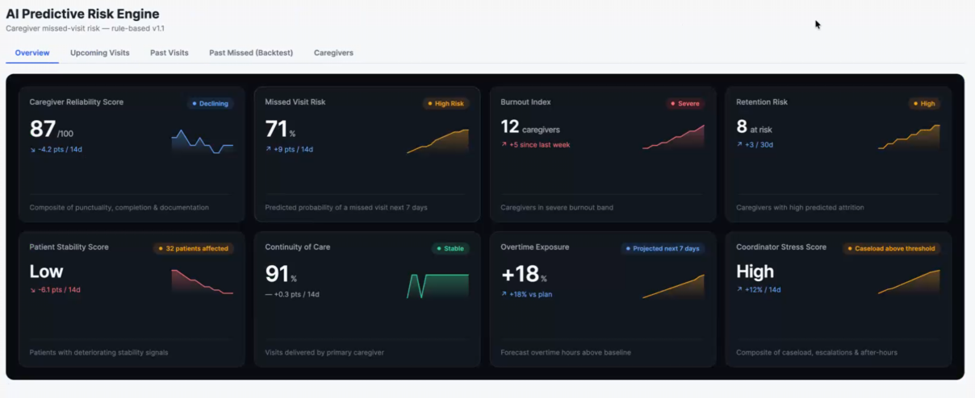975x398 pixels.
Task: Click the red up-arrow beside +5 since last week
Action: tap(504, 144)
